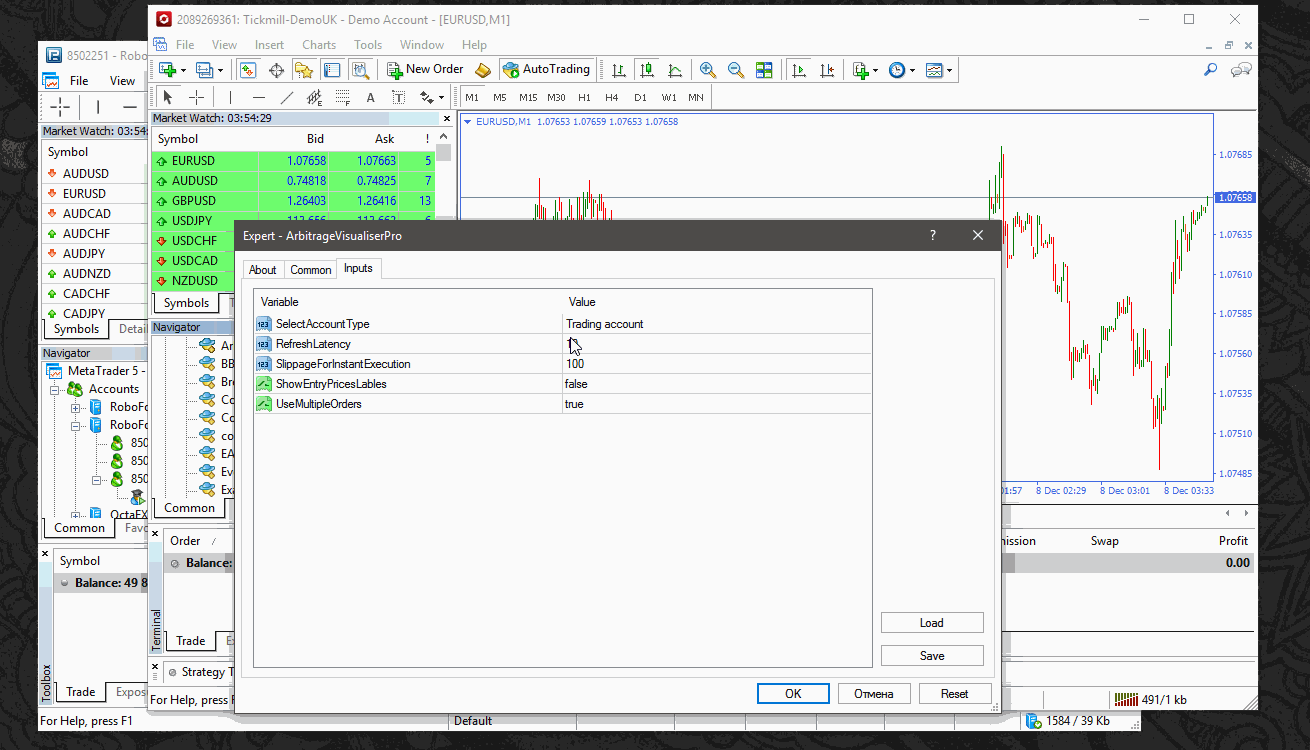
Task: Click the periods clock icon
Action: point(897,70)
